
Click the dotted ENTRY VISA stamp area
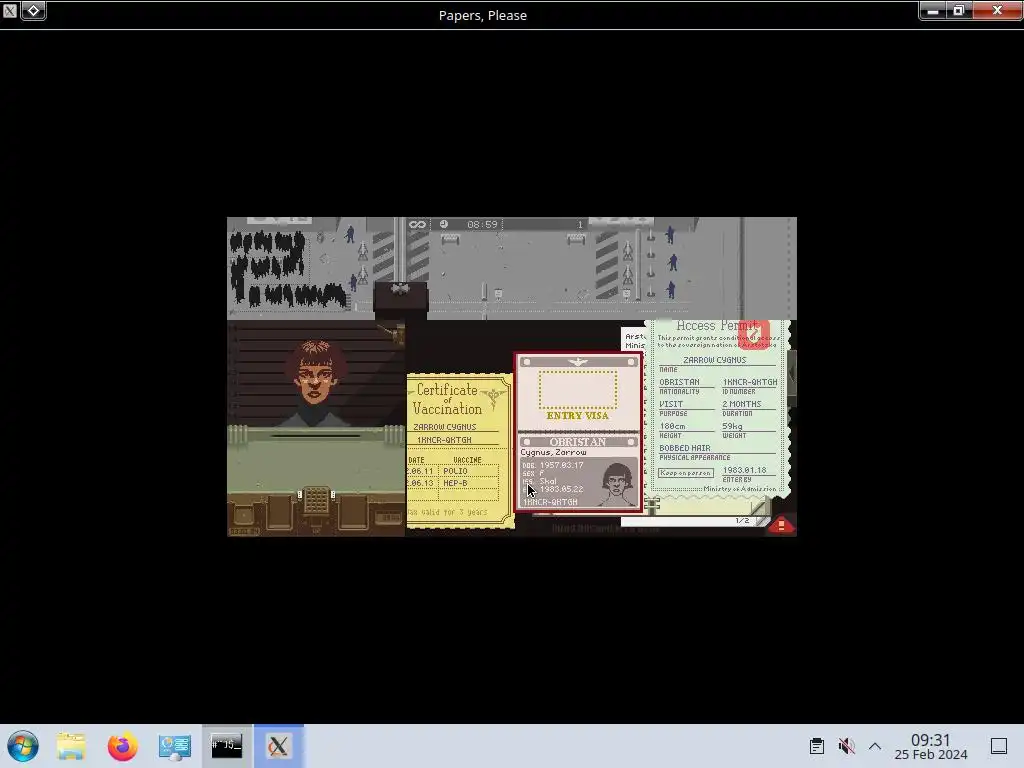(578, 390)
